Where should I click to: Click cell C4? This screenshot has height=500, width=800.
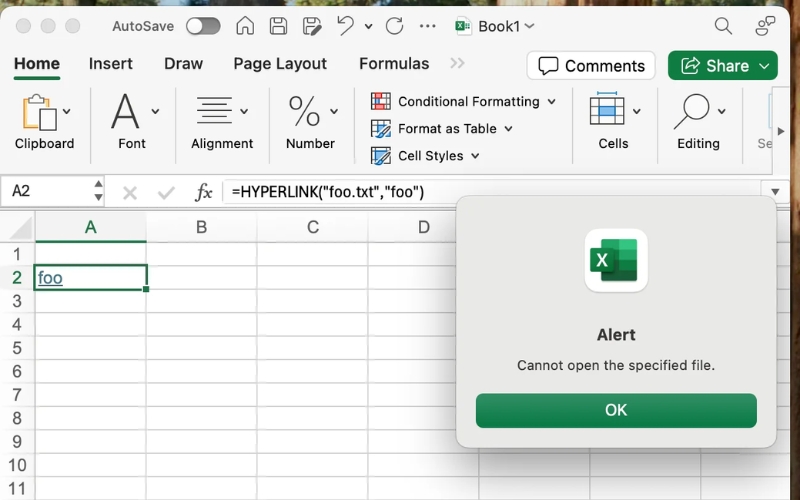point(313,324)
